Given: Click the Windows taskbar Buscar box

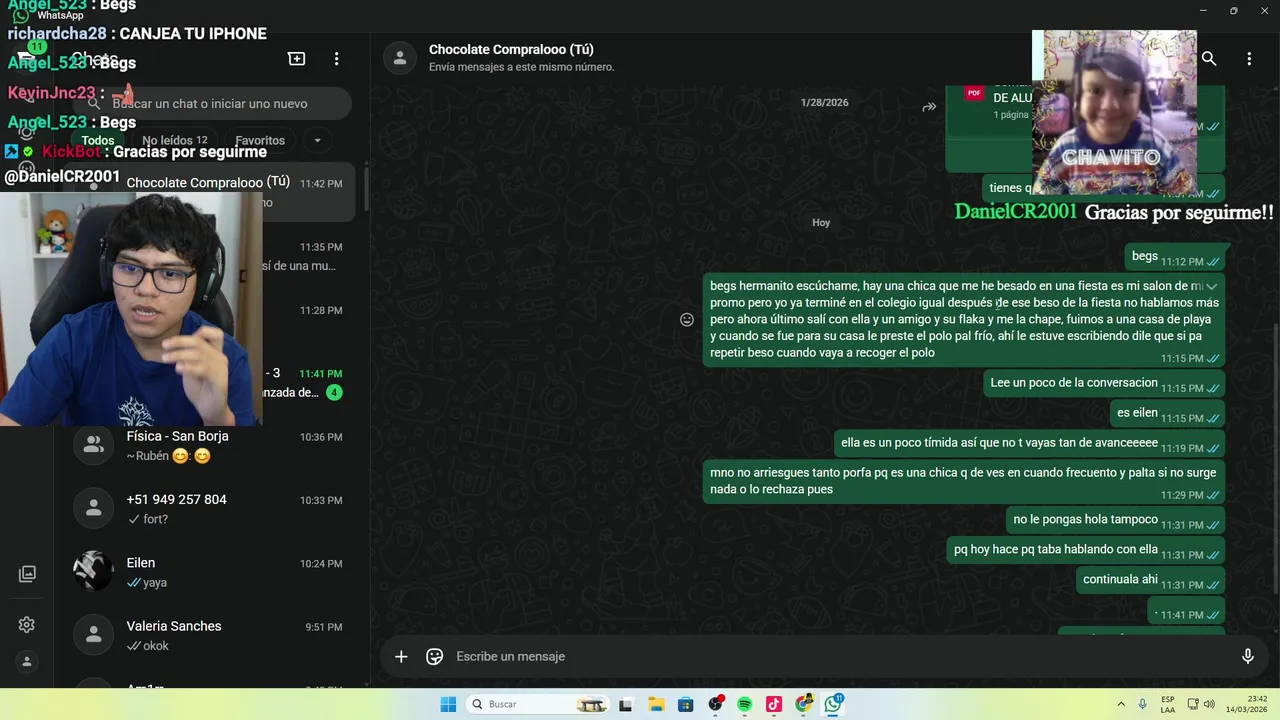Looking at the screenshot, I should click(538, 704).
